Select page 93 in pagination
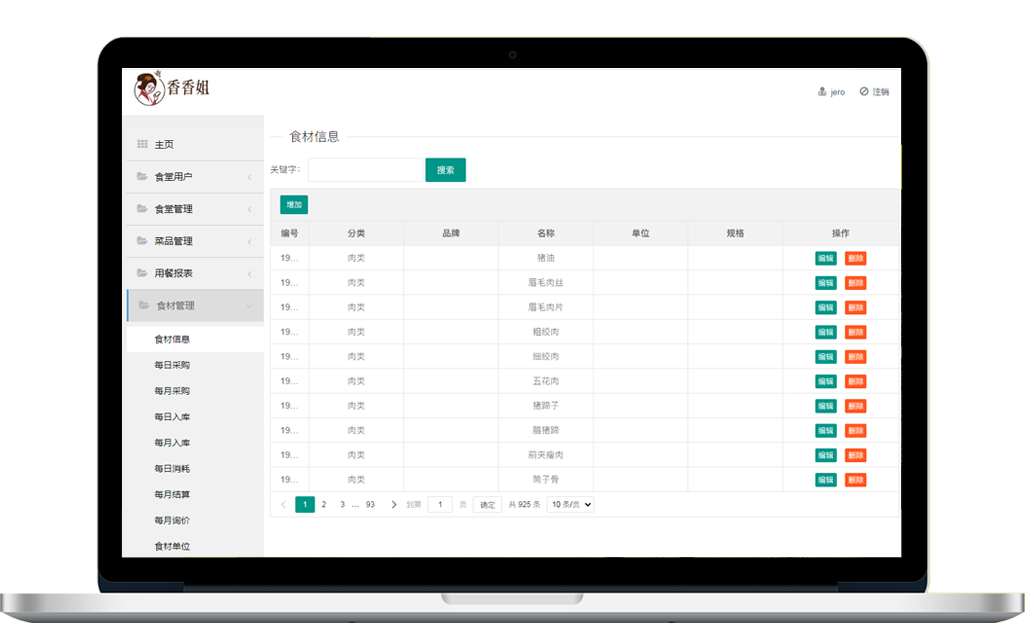This screenshot has height=623, width=1025. (370, 505)
